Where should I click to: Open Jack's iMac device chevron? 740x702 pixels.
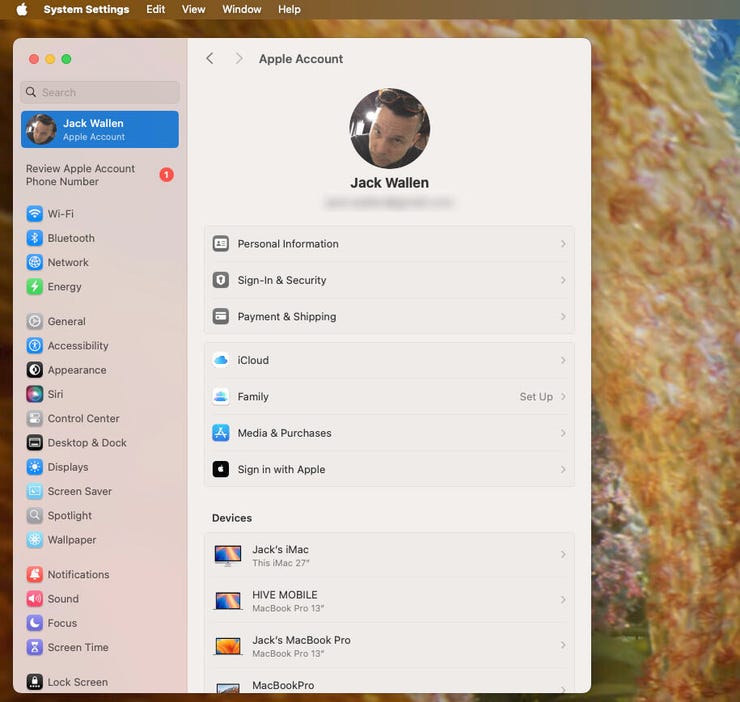pos(563,554)
